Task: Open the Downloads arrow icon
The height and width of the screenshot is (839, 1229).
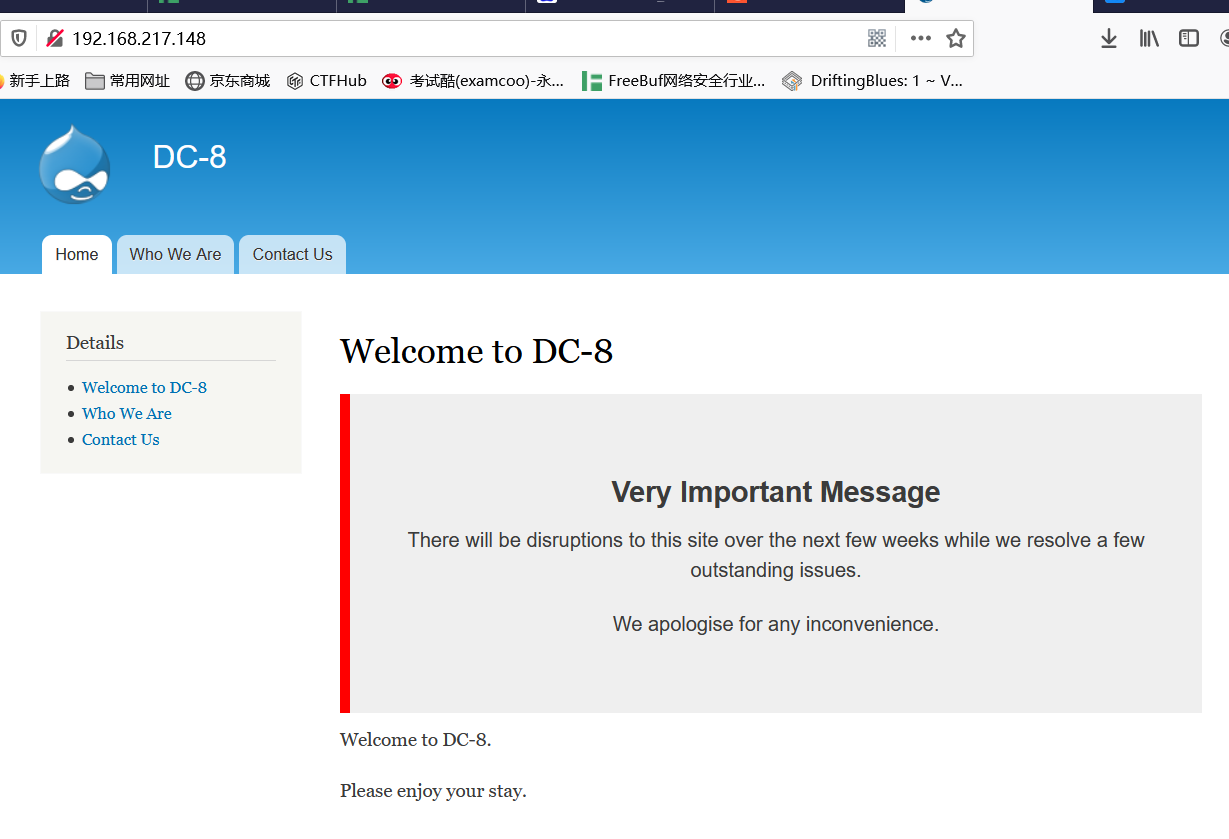Action: click(1108, 39)
